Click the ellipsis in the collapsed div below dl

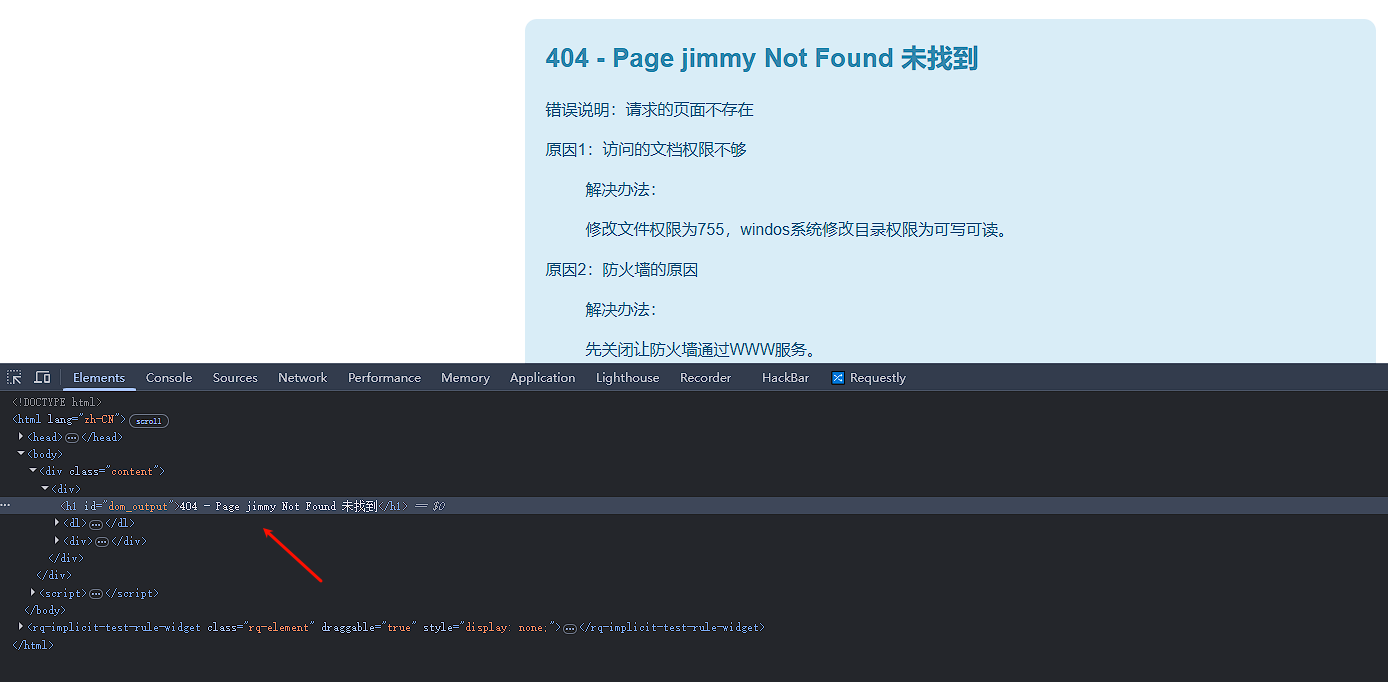click(x=102, y=542)
